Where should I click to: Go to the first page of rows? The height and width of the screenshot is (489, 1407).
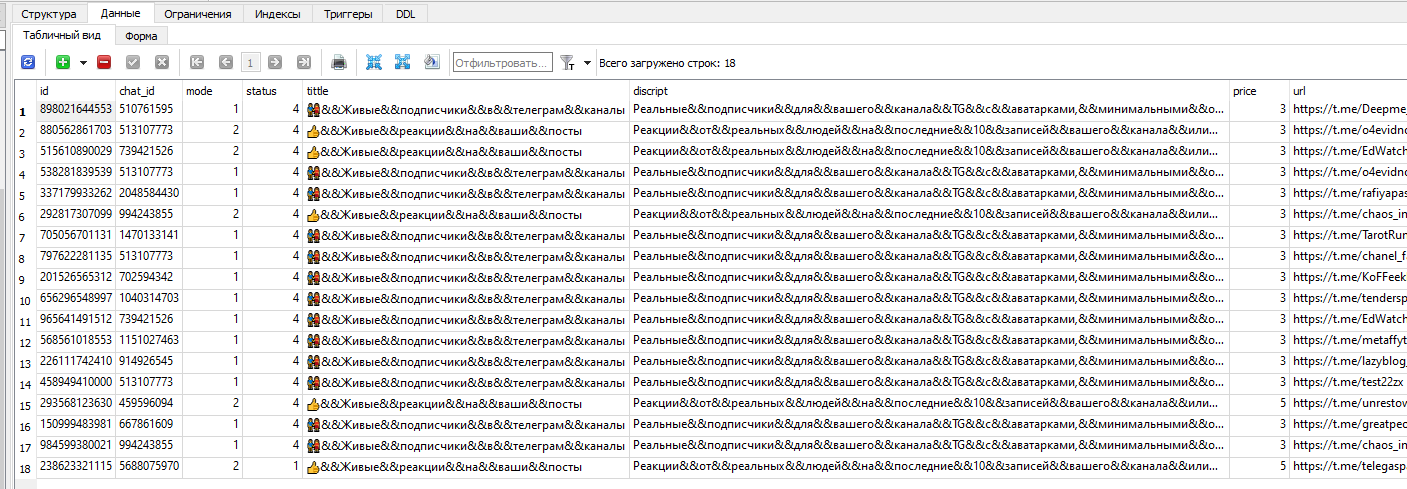[x=197, y=62]
